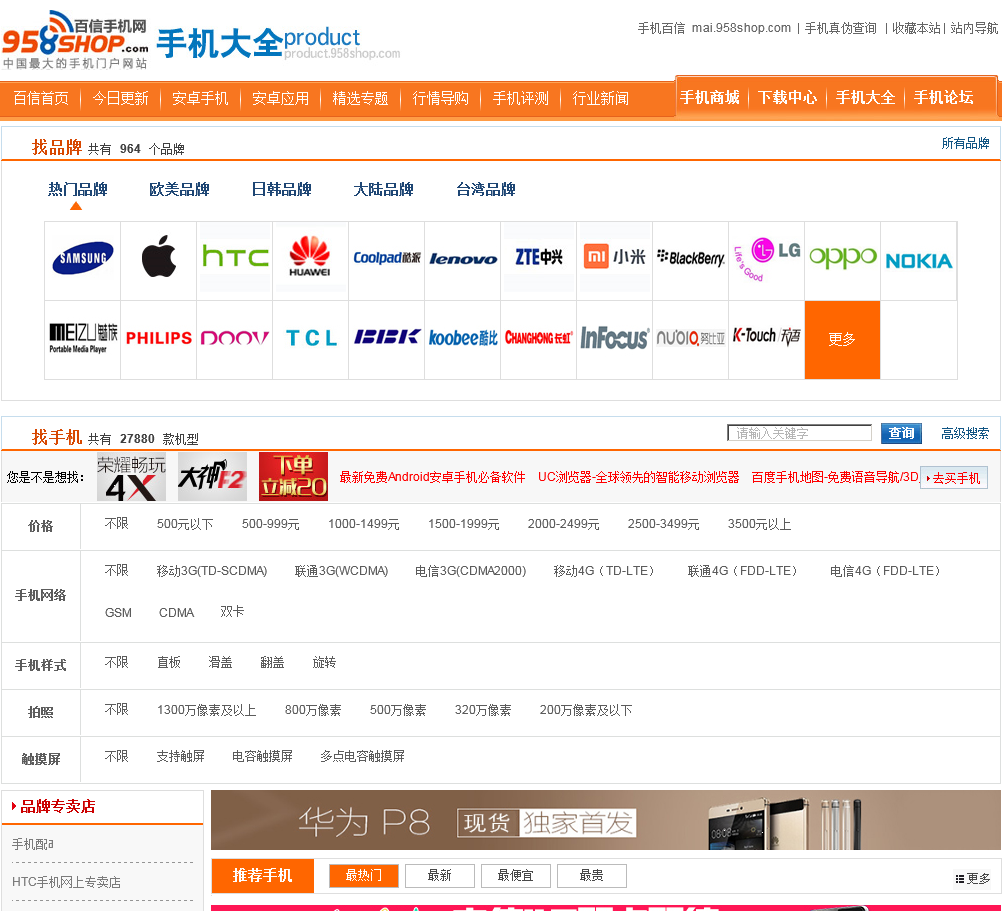Open 百信首页 in the navigation bar
This screenshot has width=1002, height=911.
click(41, 98)
